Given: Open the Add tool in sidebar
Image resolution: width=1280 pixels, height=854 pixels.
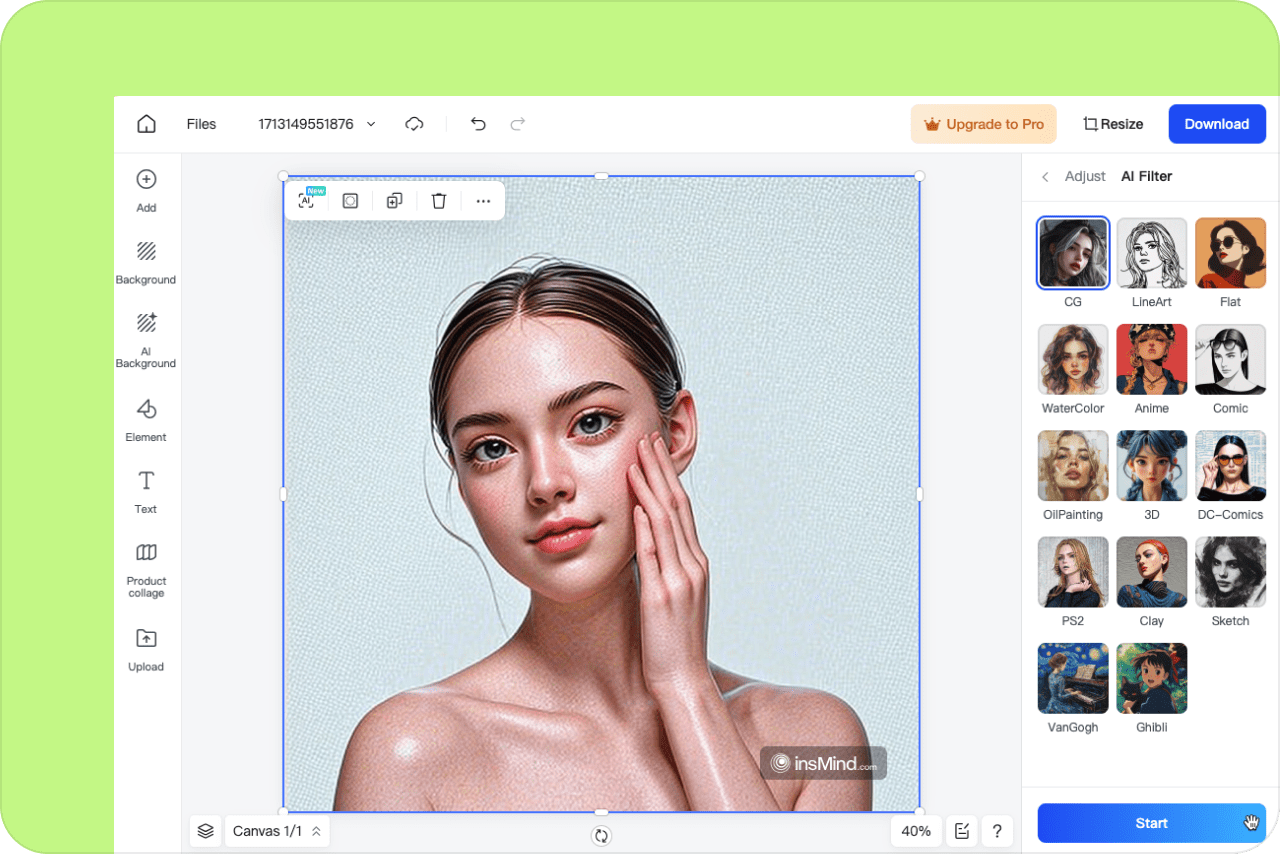Looking at the screenshot, I should [146, 190].
